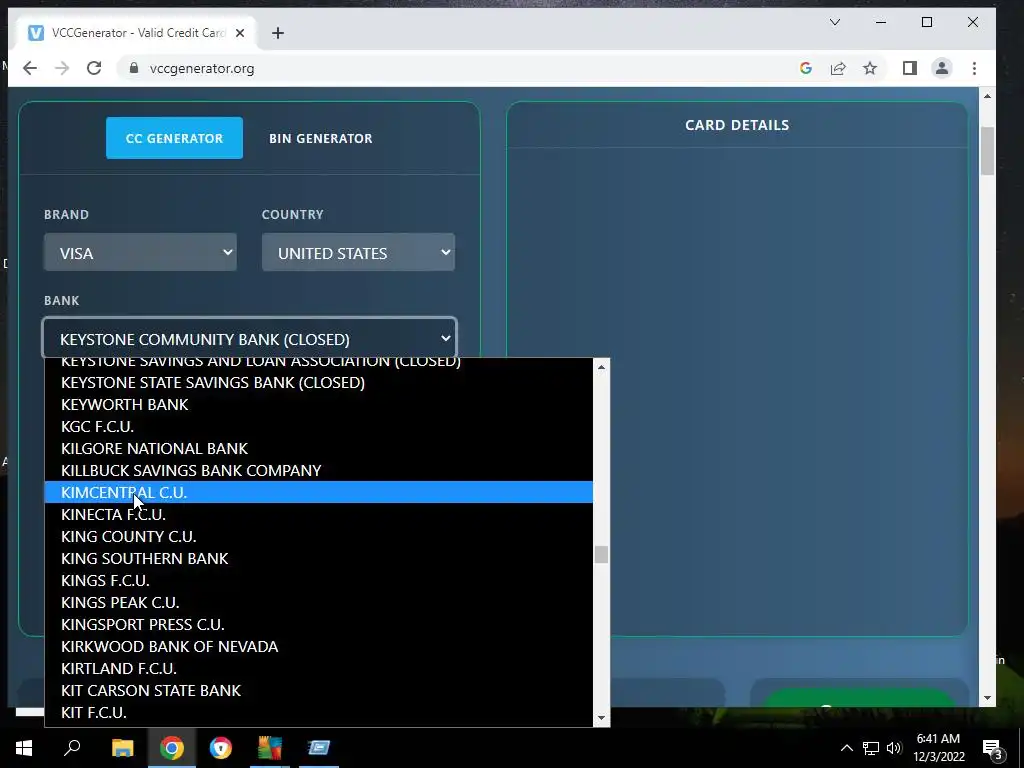This screenshot has width=1024, height=768.
Task: Select KIT F.C.U. option
Action: [319, 712]
